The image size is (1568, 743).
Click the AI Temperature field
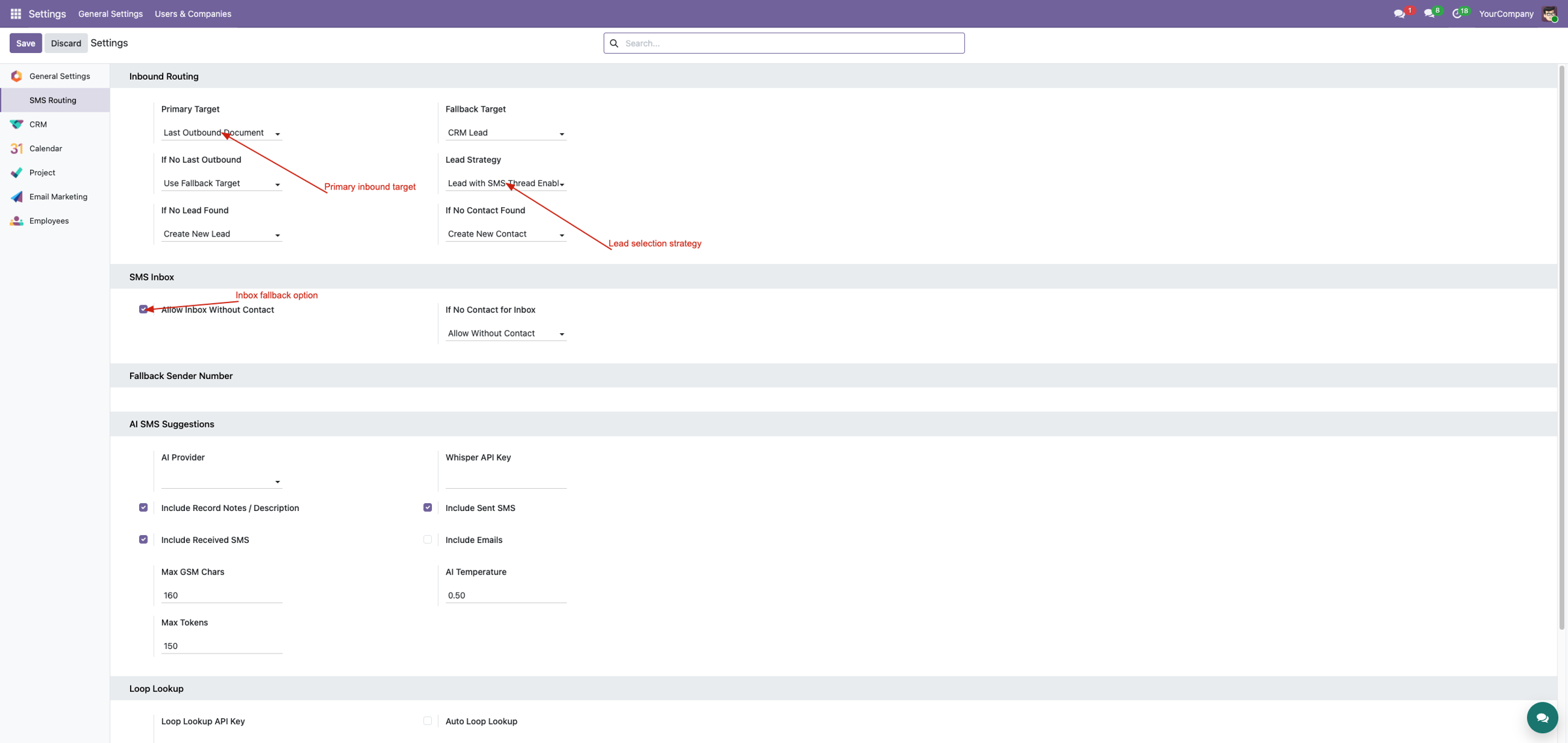(506, 595)
